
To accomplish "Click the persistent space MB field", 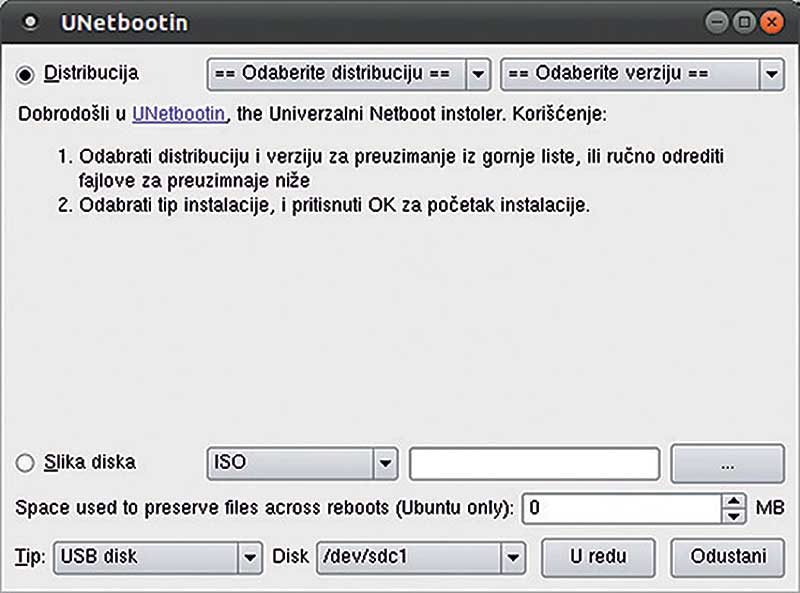I will point(622,508).
